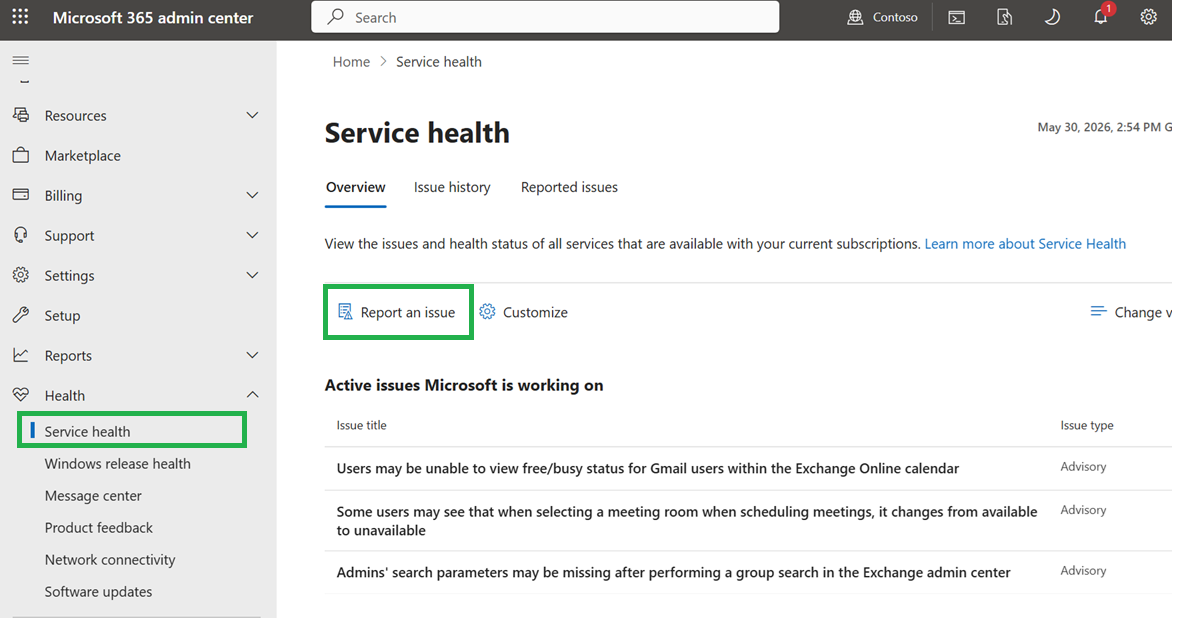The width and height of the screenshot is (1177, 618).
Task: Click the Contoso globe icon
Action: [855, 17]
